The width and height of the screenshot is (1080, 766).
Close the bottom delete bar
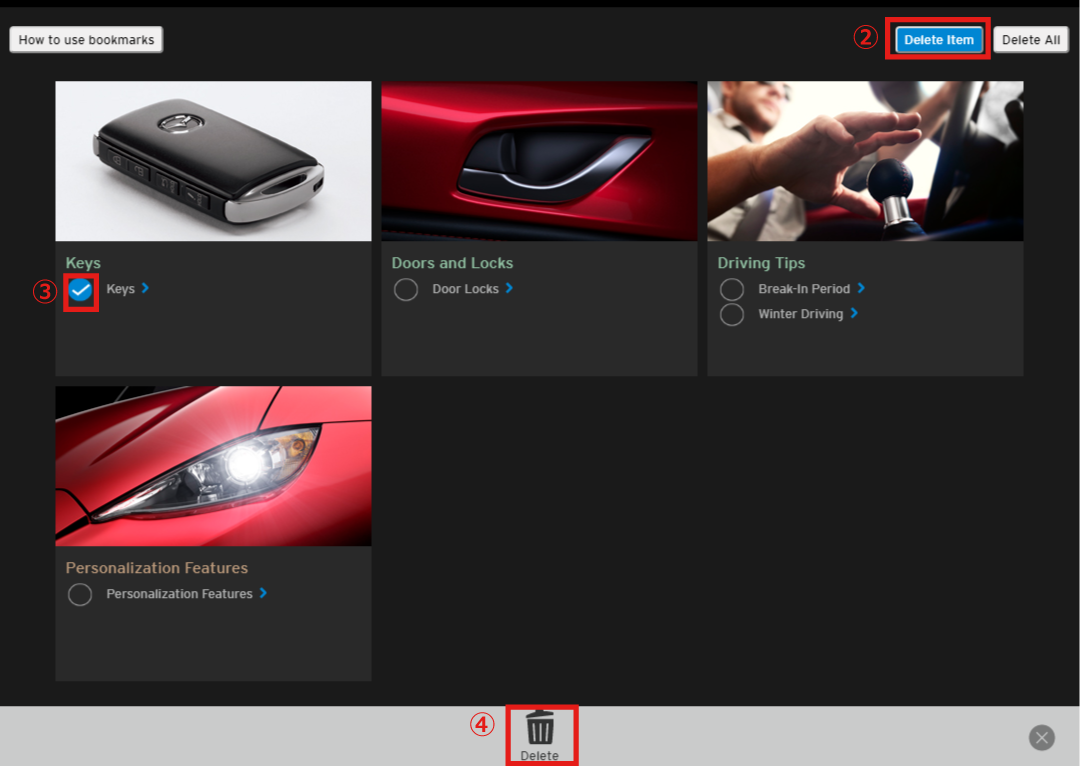pyautogui.click(x=1042, y=738)
